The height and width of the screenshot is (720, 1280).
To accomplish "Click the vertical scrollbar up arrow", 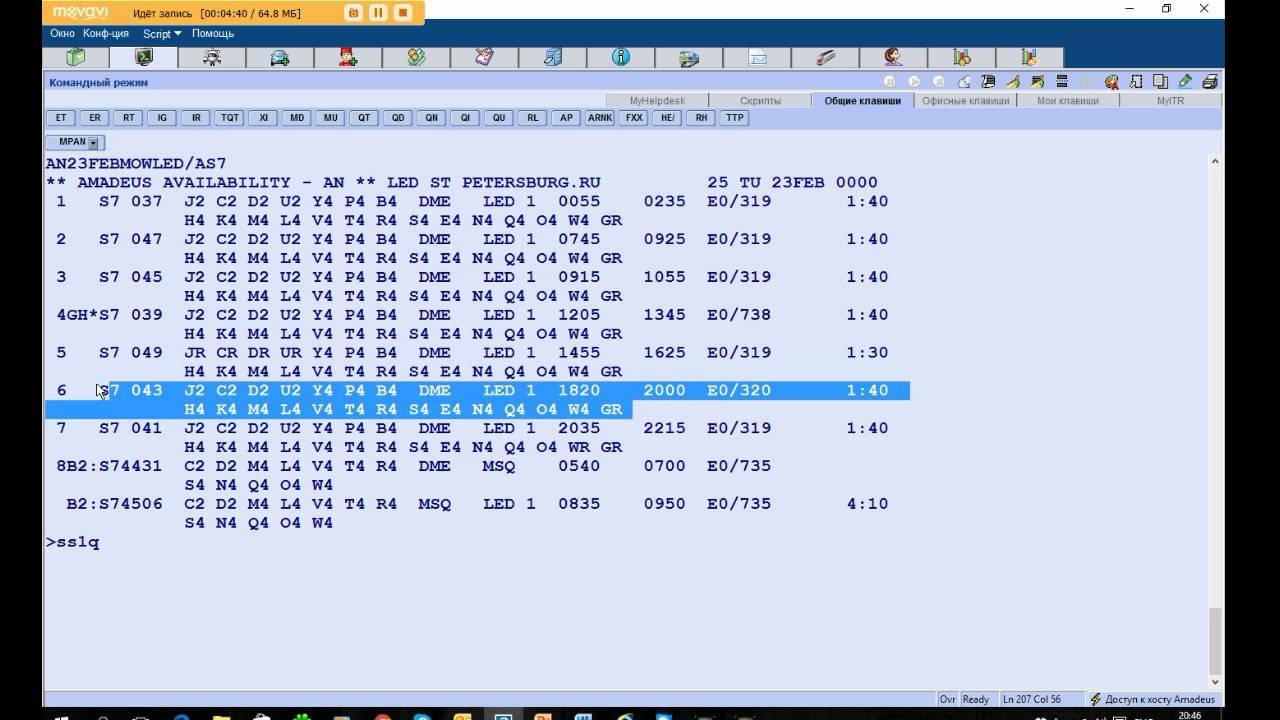I will 1215,160.
